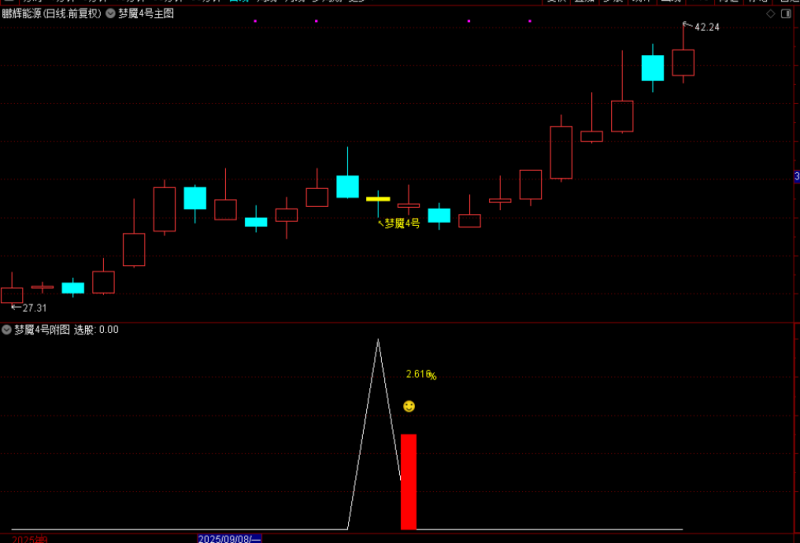
Task: Click the 2025/09/08 date marker
Action: (x=230, y=538)
